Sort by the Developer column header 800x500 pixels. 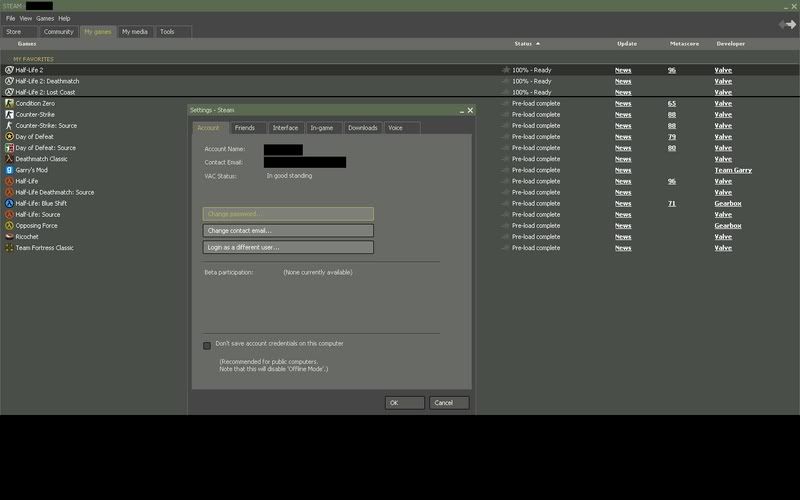coord(731,44)
